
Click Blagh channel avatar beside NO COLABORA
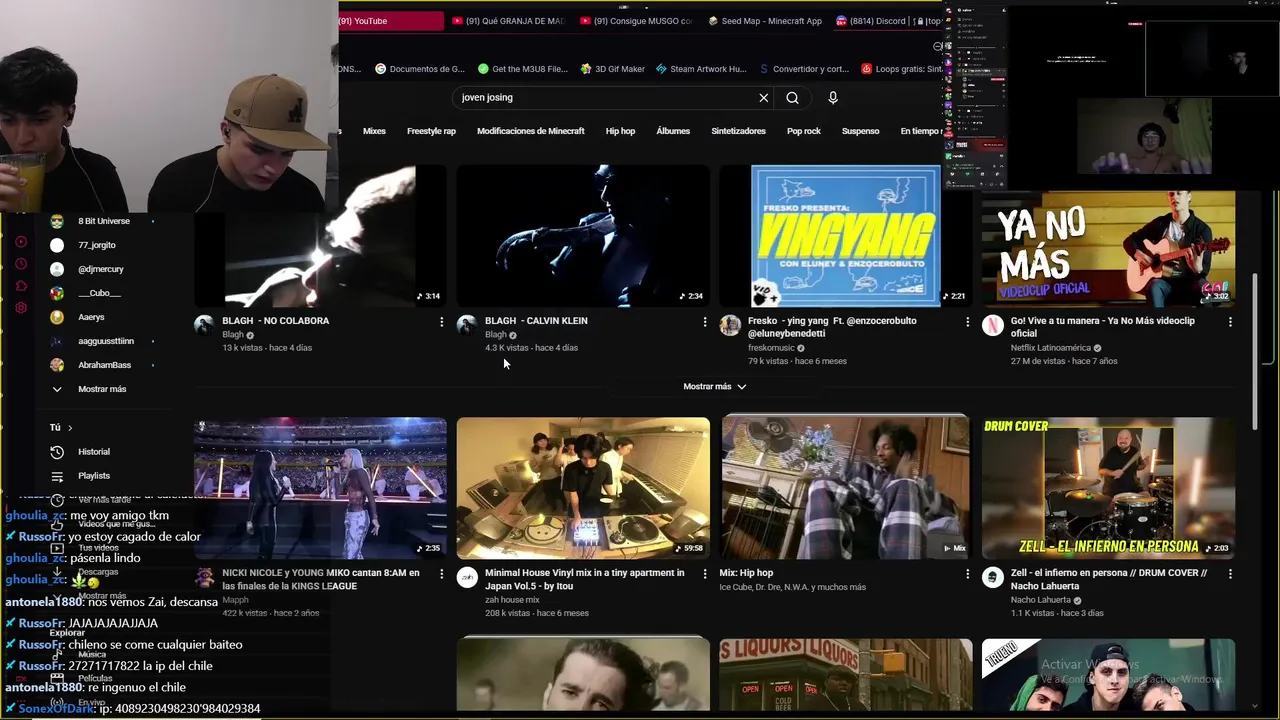[x=204, y=325]
